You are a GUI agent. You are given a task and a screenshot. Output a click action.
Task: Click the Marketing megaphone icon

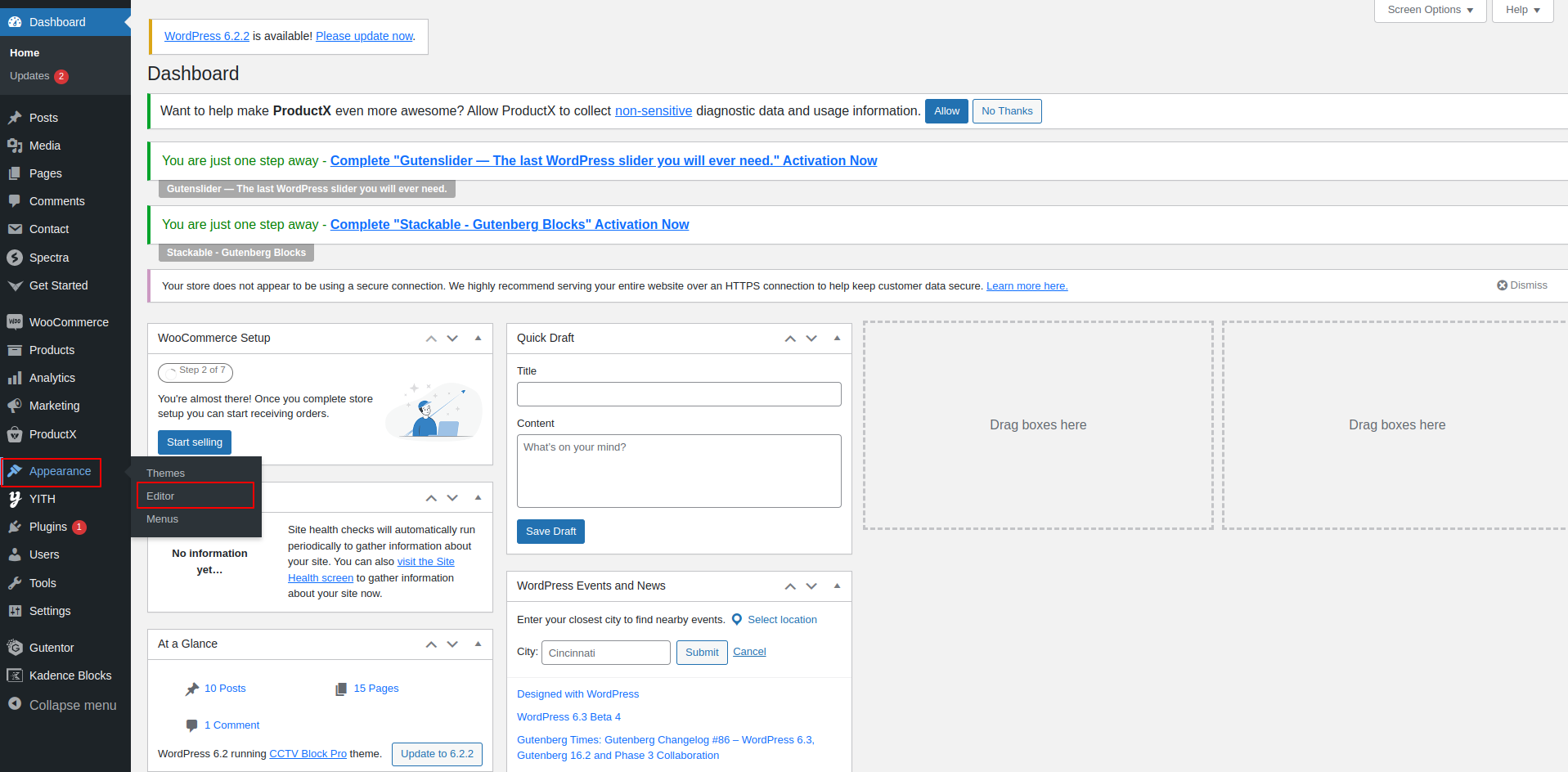[x=15, y=406]
